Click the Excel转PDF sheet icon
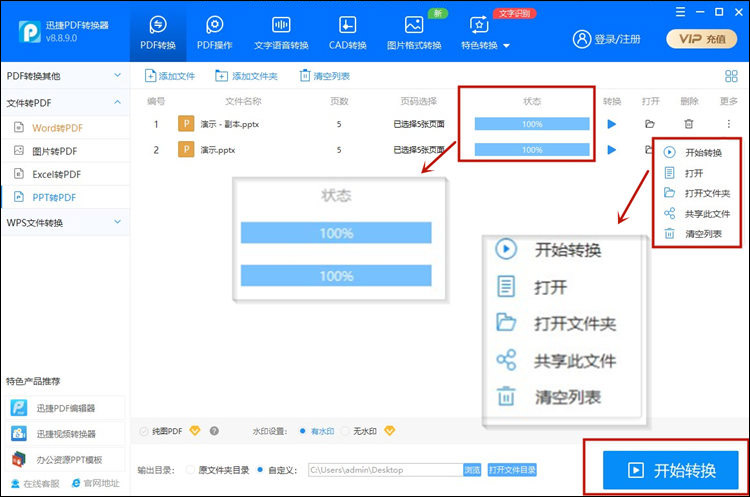This screenshot has width=750, height=497. 19,174
